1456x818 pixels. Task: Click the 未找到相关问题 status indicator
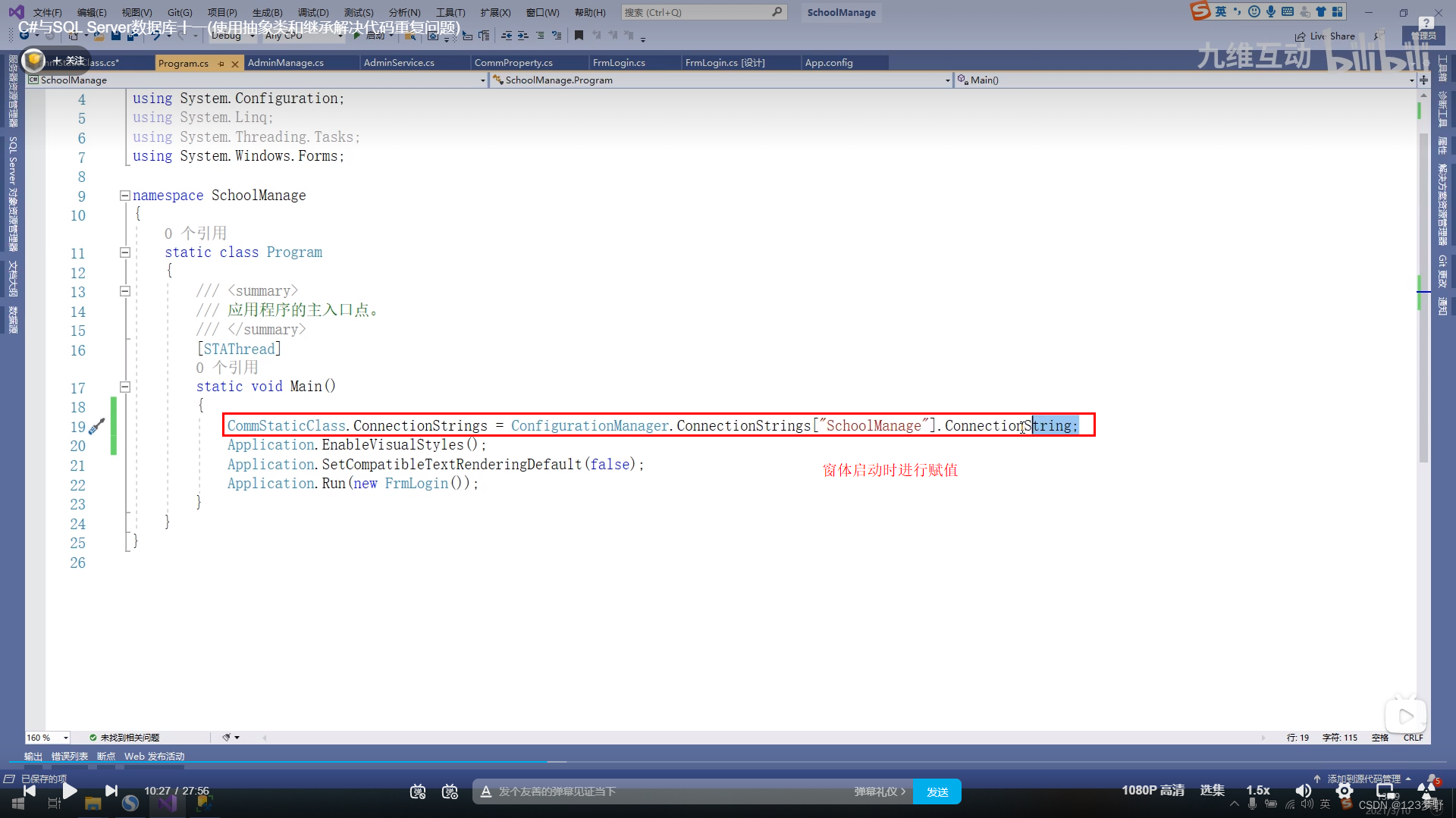click(x=124, y=738)
